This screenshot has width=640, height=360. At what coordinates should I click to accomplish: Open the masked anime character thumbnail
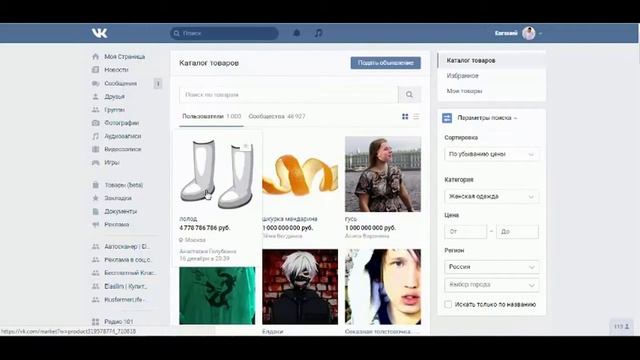point(300,287)
